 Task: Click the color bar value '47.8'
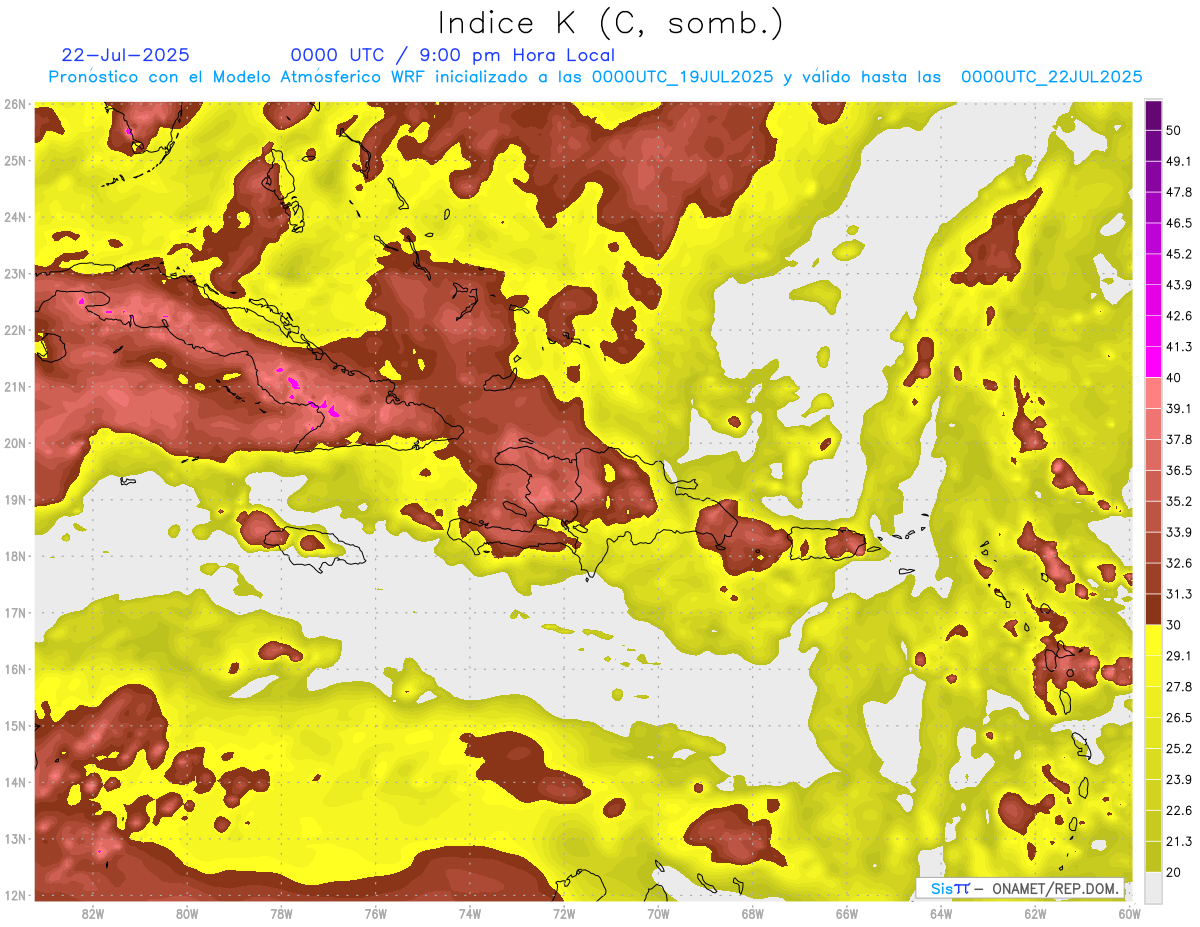(x=1179, y=193)
